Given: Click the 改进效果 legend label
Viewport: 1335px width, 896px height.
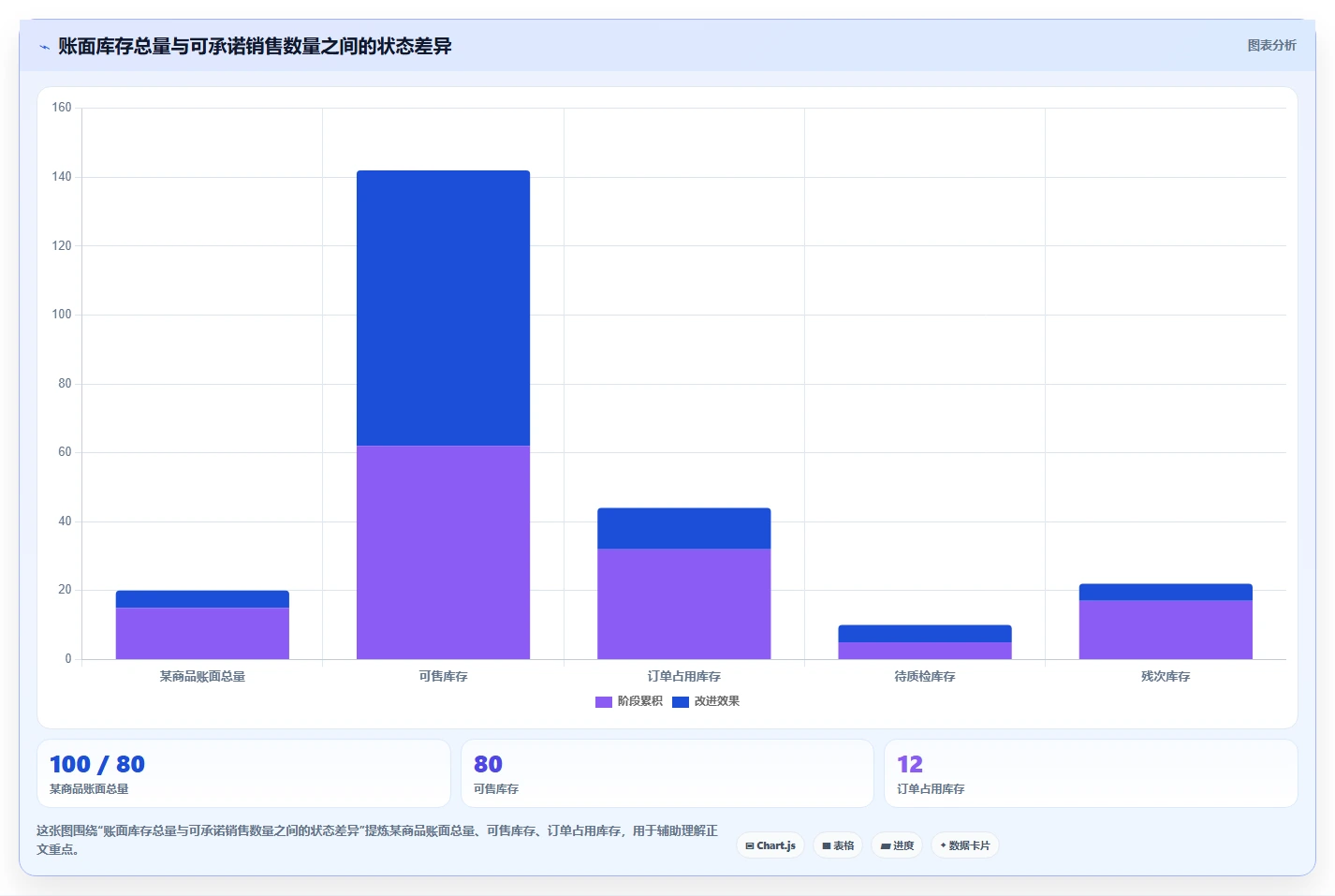Looking at the screenshot, I should [717, 701].
